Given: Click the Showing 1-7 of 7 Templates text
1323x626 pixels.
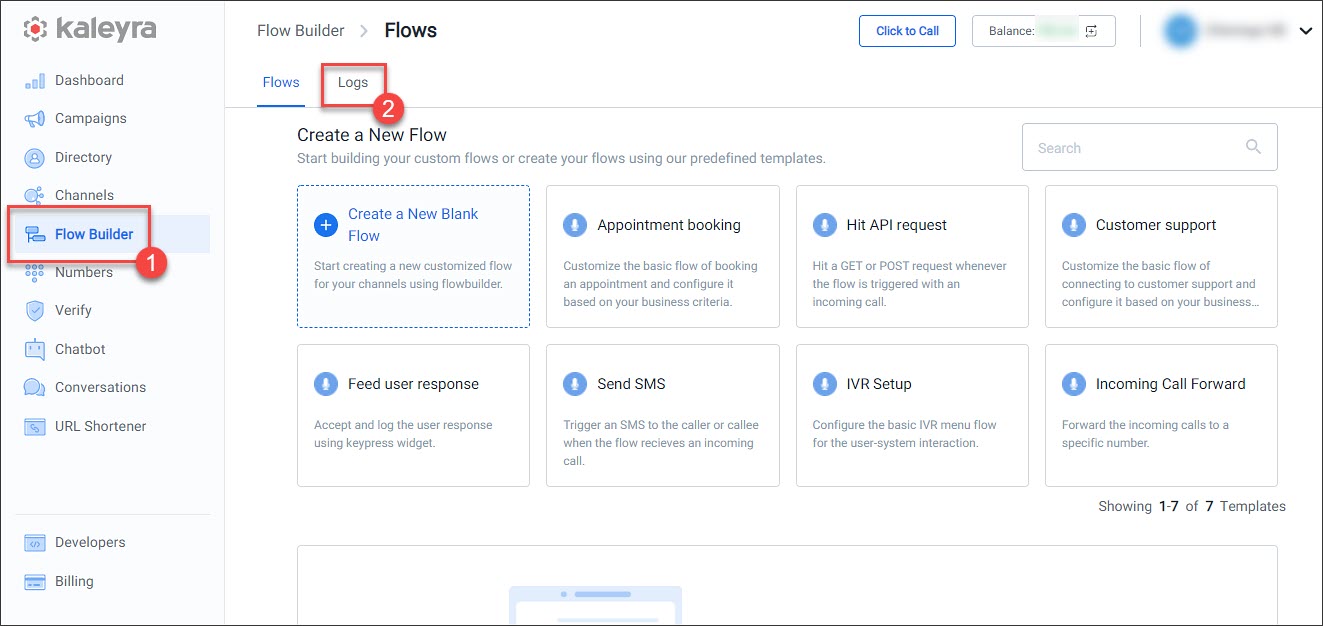Looking at the screenshot, I should [x=1192, y=506].
